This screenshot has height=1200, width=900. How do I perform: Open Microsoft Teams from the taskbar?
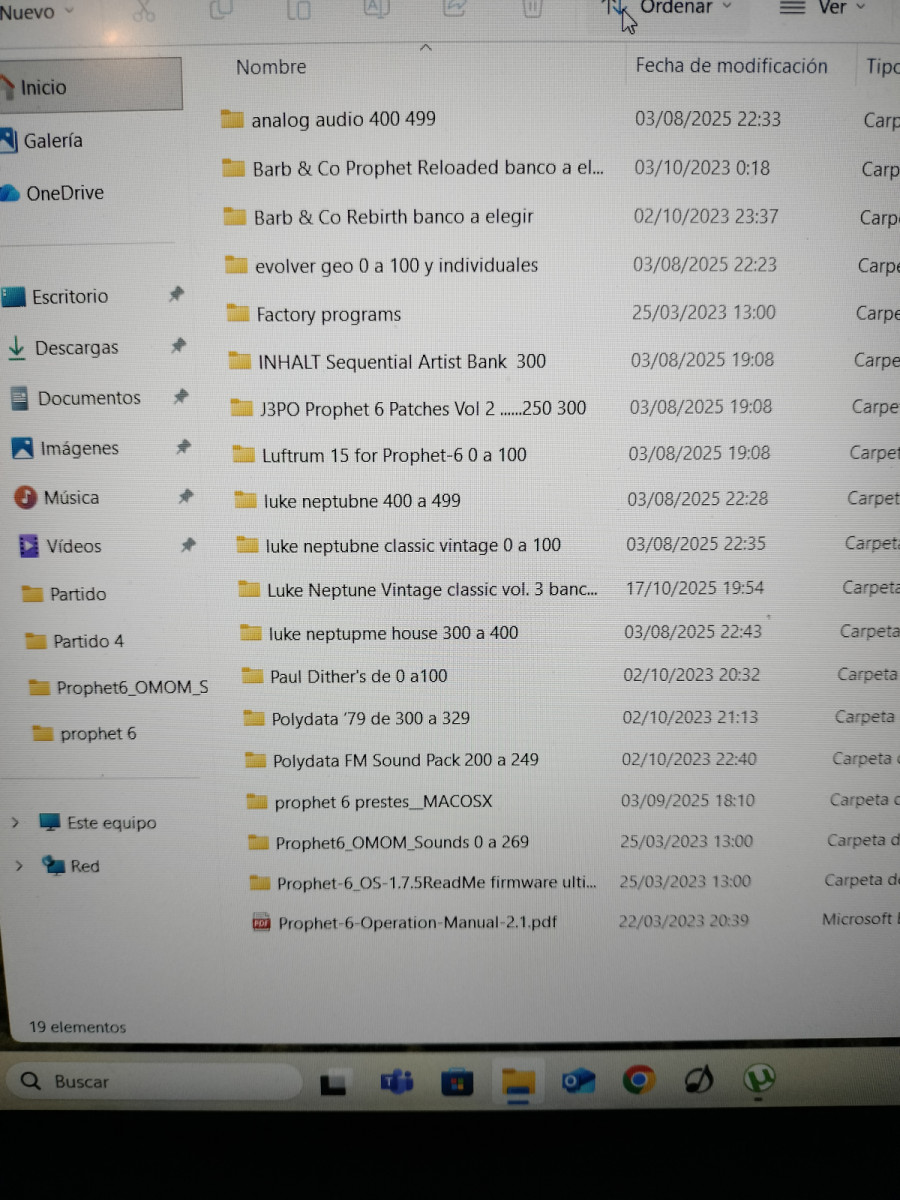point(397,1082)
